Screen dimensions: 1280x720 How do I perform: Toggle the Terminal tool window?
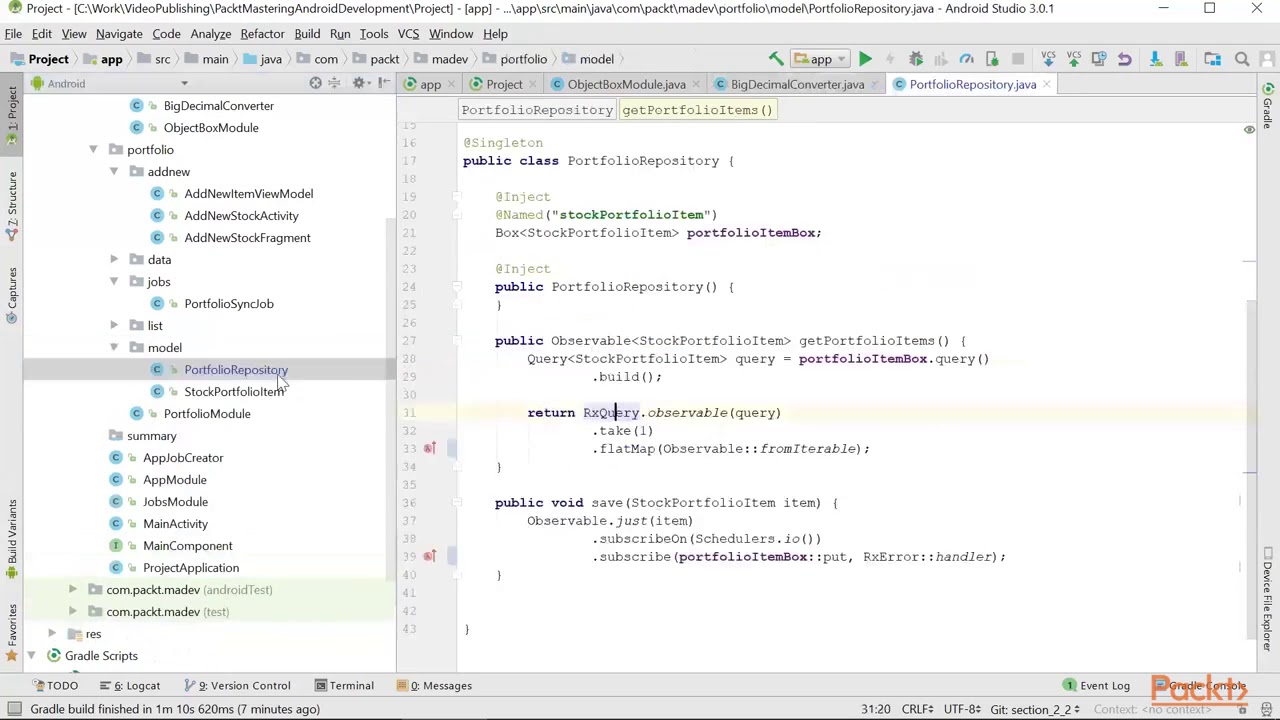tap(344, 685)
